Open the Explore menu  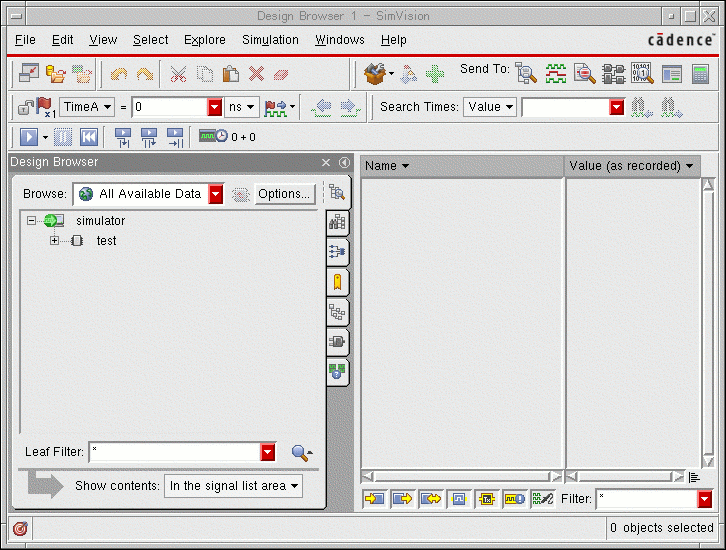pyautogui.click(x=205, y=40)
